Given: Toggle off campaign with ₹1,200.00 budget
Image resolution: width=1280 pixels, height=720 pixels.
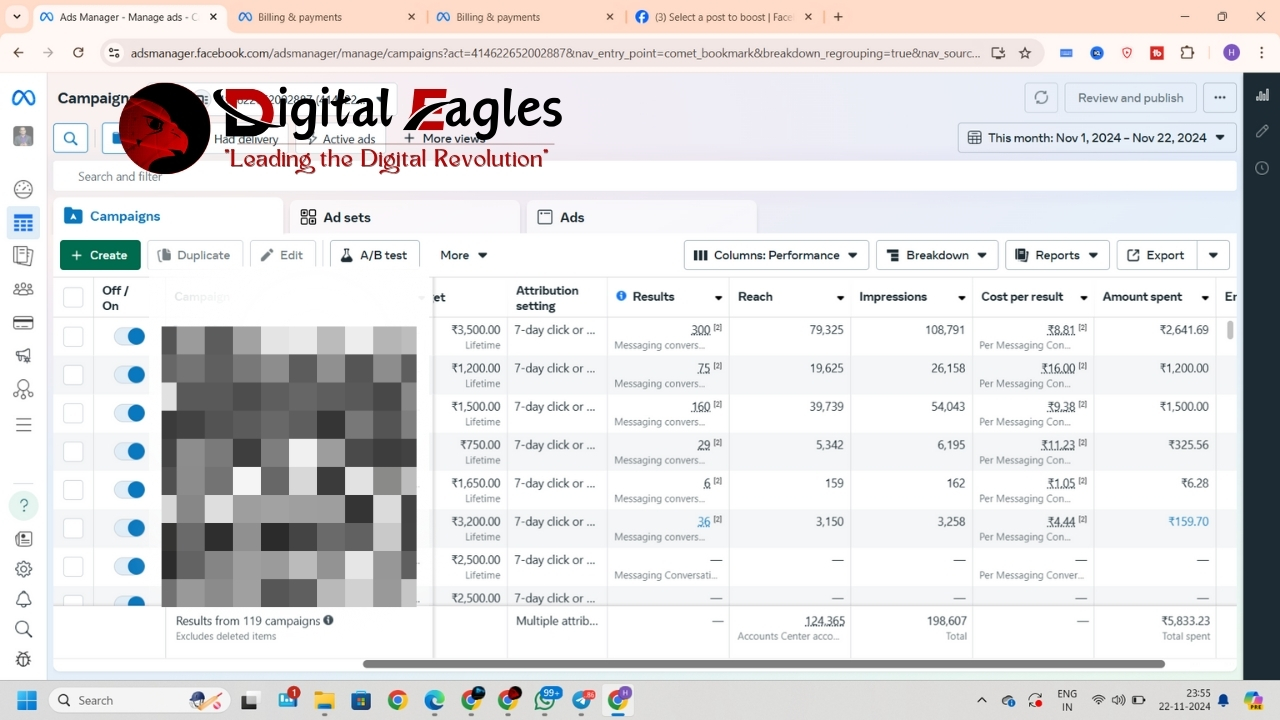Looking at the screenshot, I should pos(129,375).
